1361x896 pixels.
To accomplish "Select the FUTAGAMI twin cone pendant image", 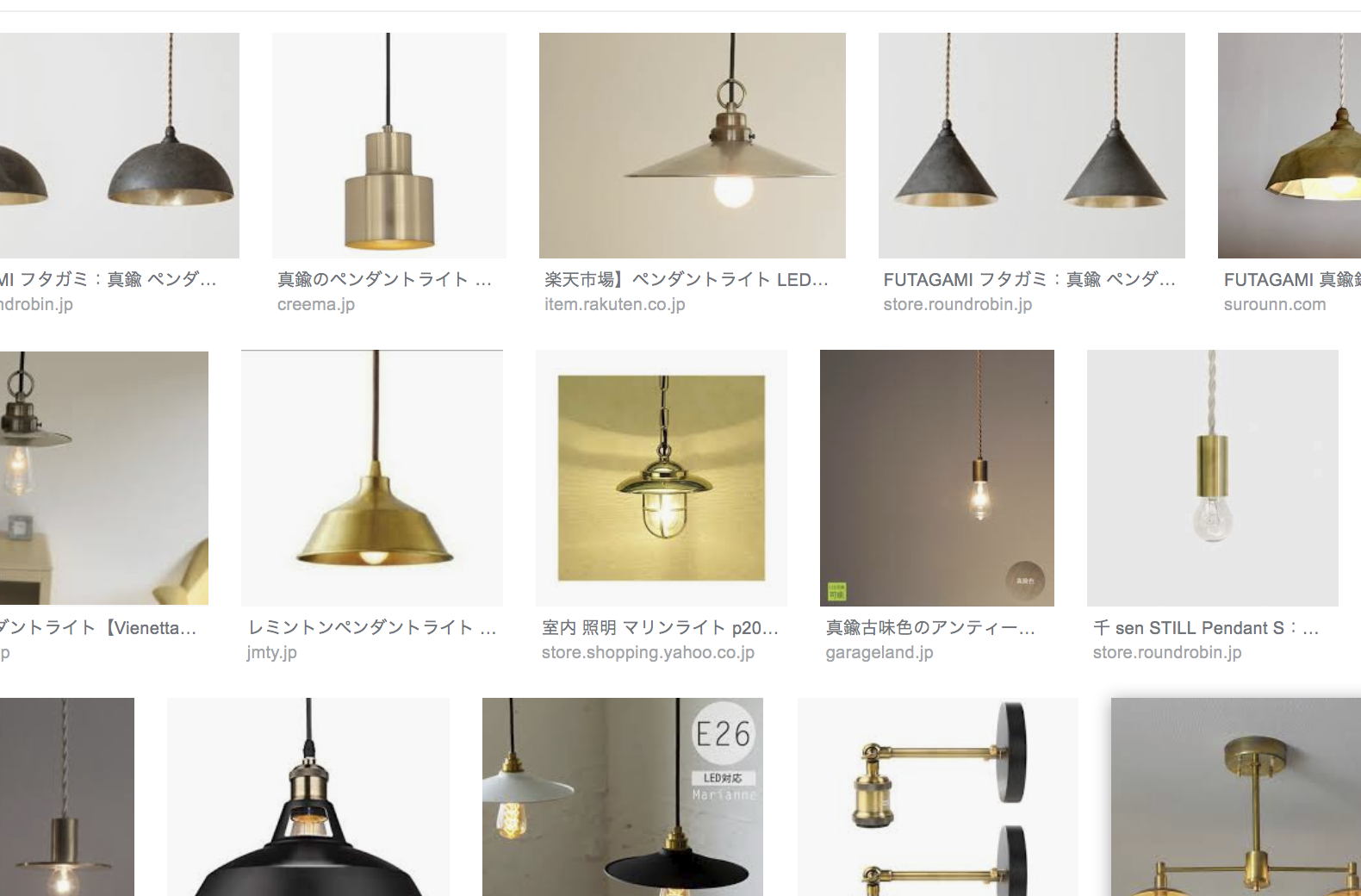I will [x=1031, y=146].
